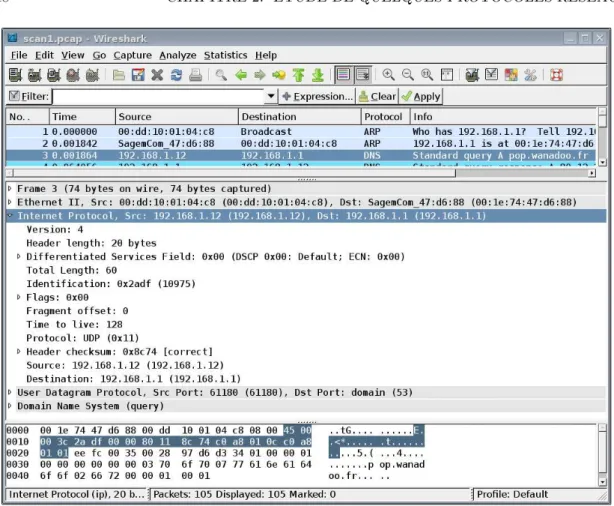Open the File menu
The image size is (614, 506).
19,55
